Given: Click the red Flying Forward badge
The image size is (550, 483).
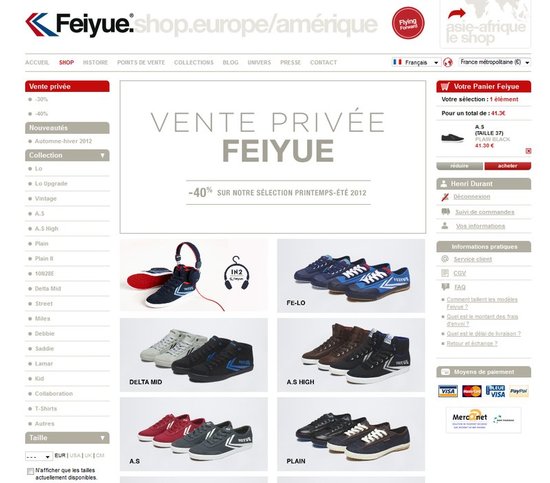Looking at the screenshot, I should (x=408, y=23).
